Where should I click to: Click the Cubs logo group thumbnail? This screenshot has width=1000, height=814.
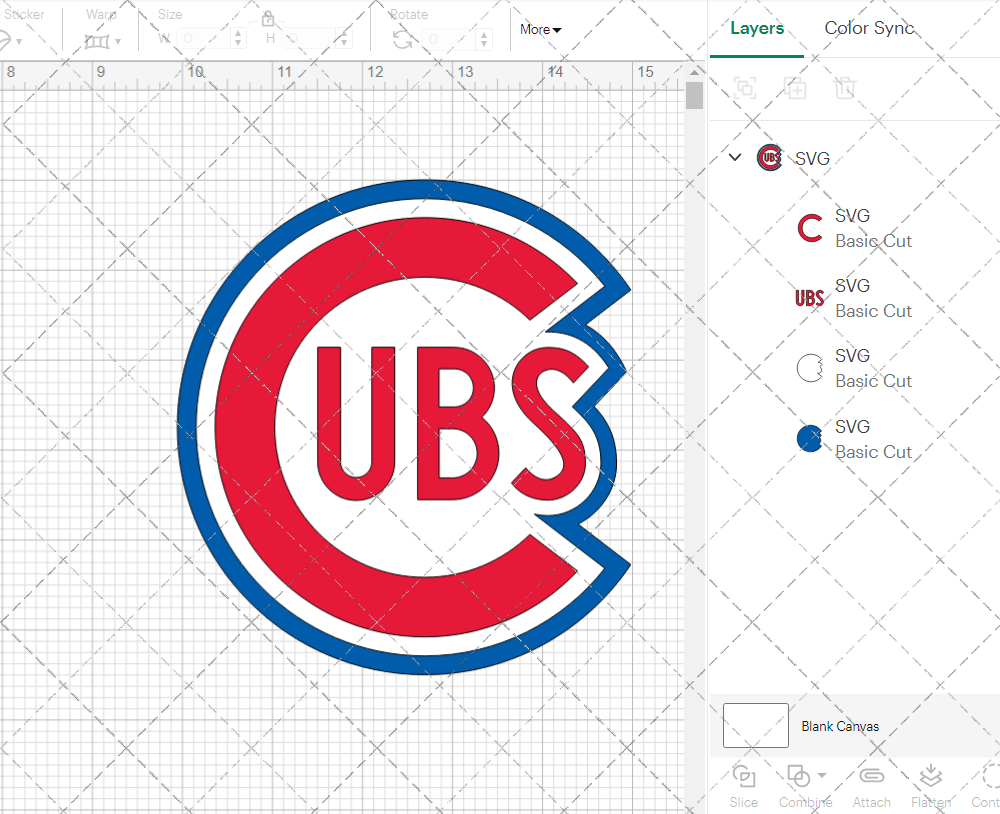770,158
